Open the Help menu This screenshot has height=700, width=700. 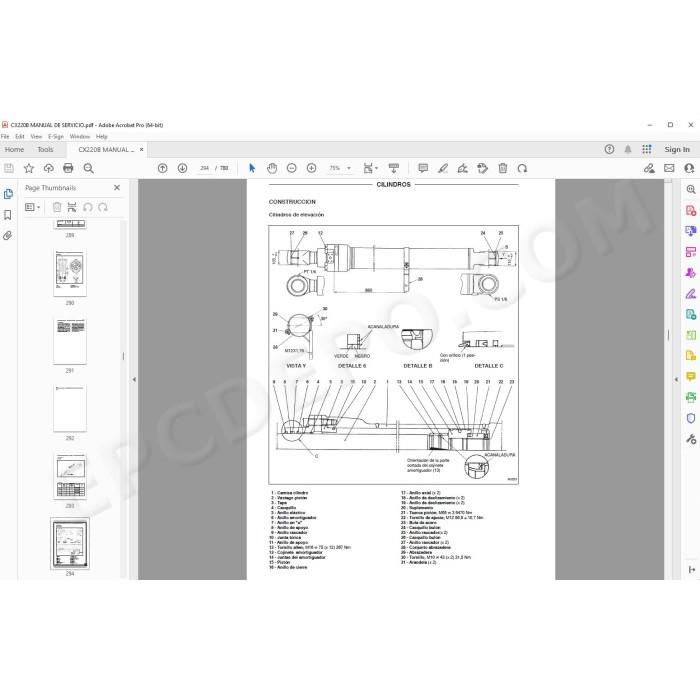pyautogui.click(x=102, y=137)
